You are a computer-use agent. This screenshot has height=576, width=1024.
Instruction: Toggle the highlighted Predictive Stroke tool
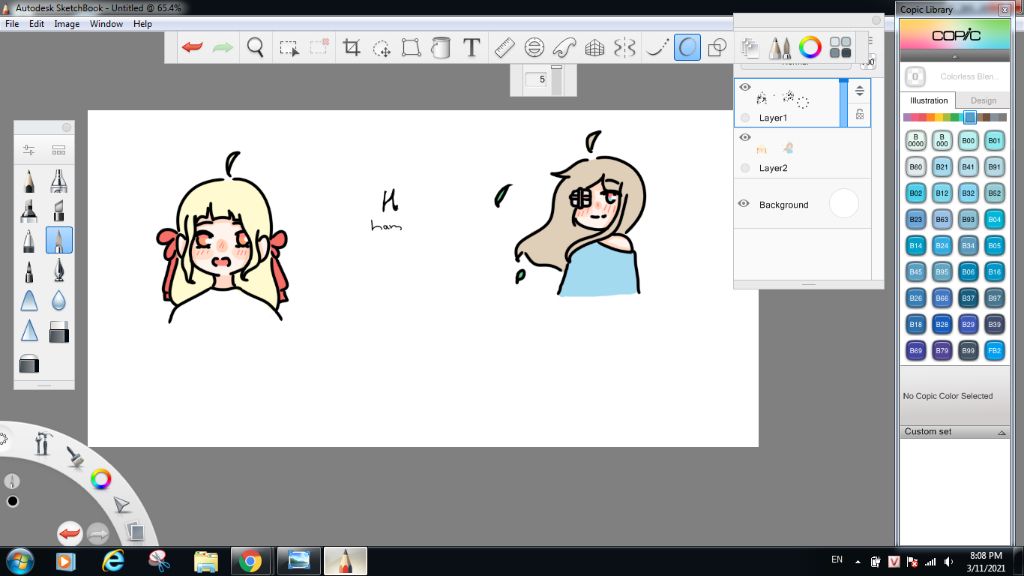coord(687,48)
